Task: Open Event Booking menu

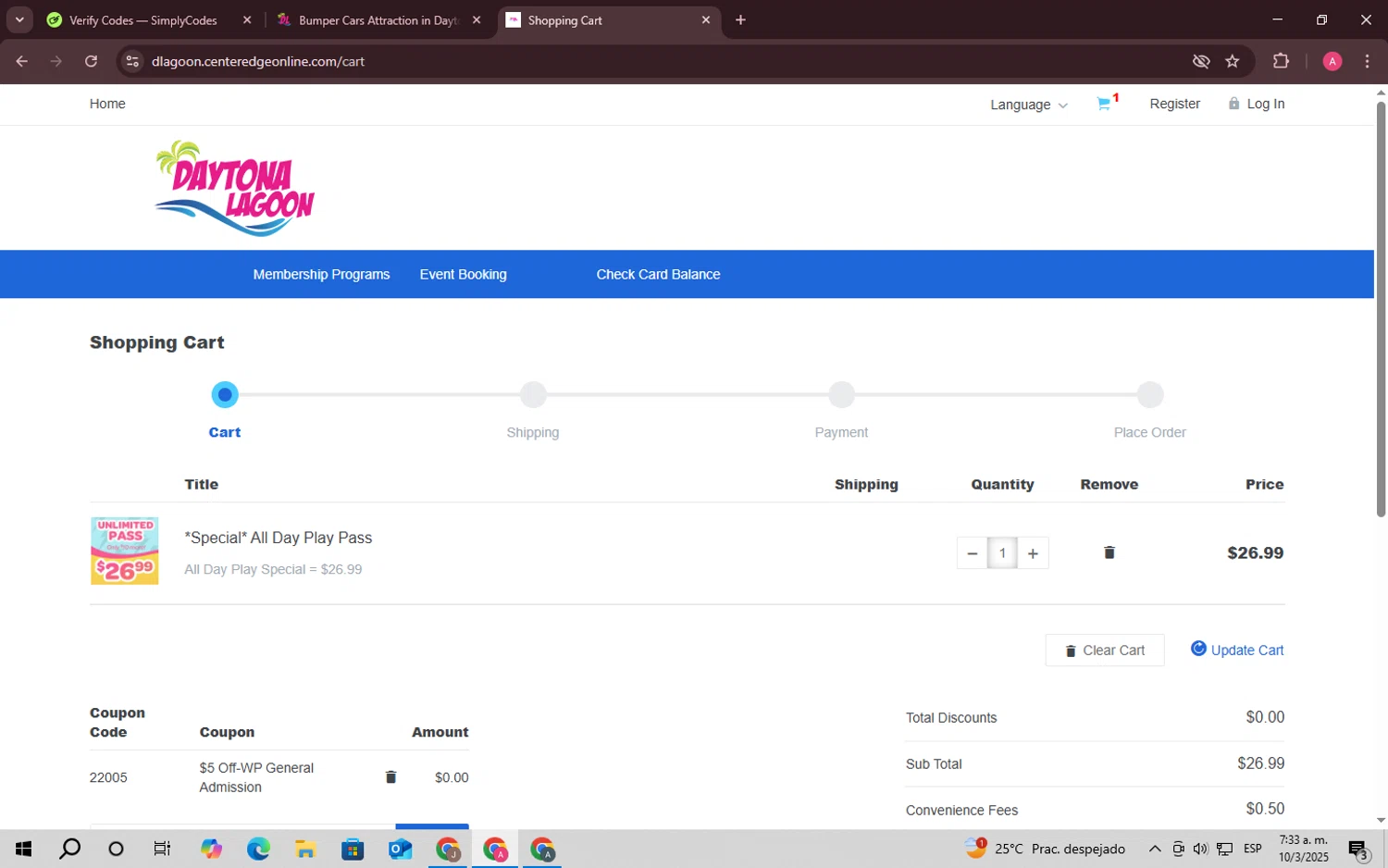Action: (x=463, y=274)
